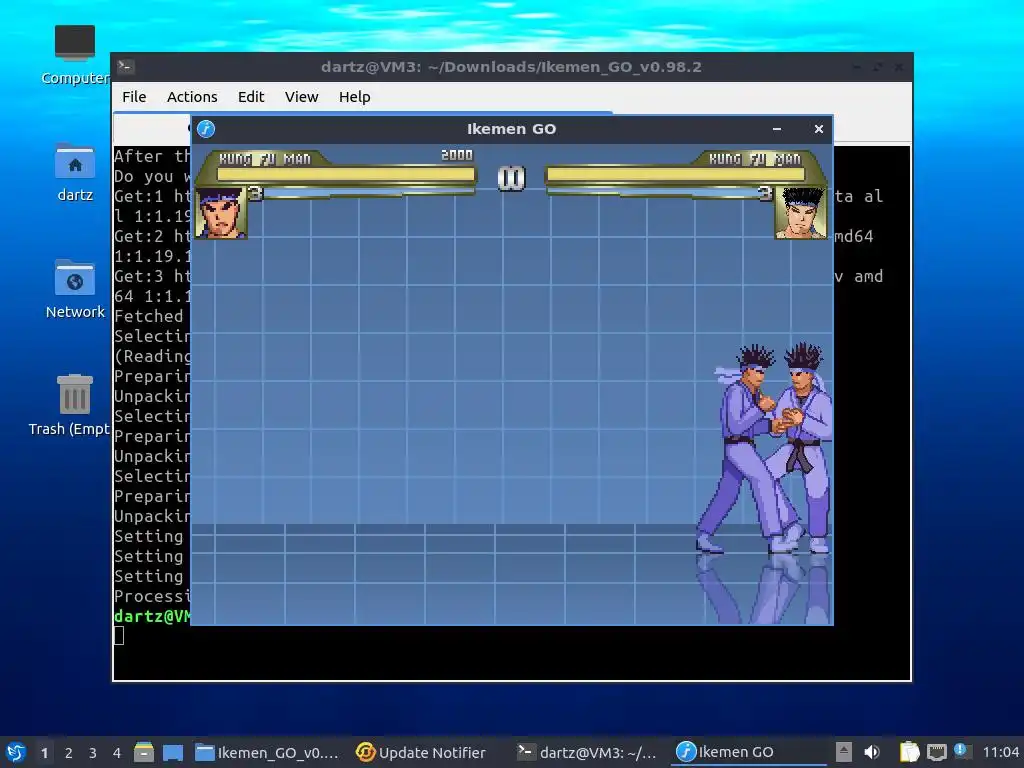Screen dimensions: 1024x768
Task: Click the show desktop icon in taskbar
Action: click(172, 752)
